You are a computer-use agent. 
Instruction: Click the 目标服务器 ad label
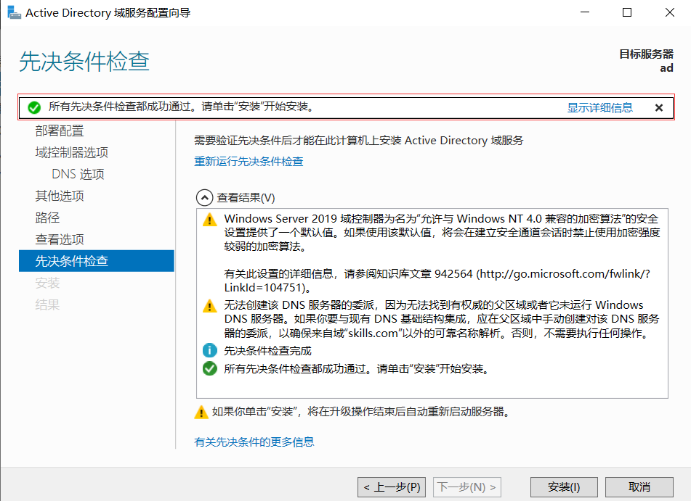646,61
